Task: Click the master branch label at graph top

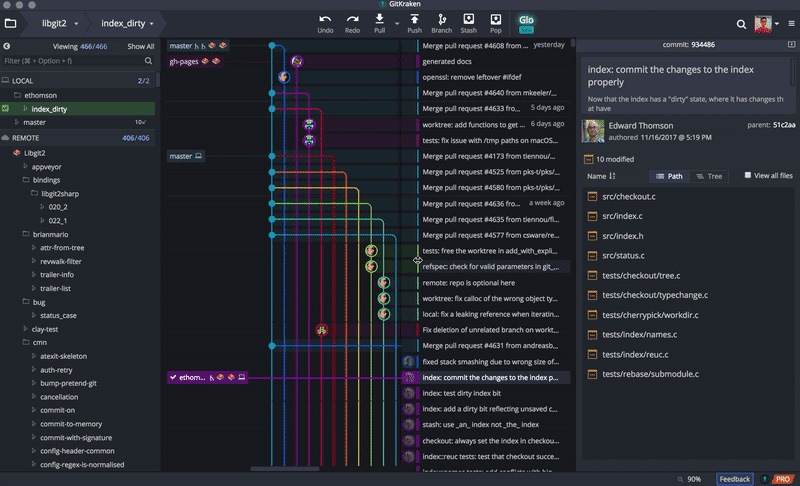Action: coord(198,45)
